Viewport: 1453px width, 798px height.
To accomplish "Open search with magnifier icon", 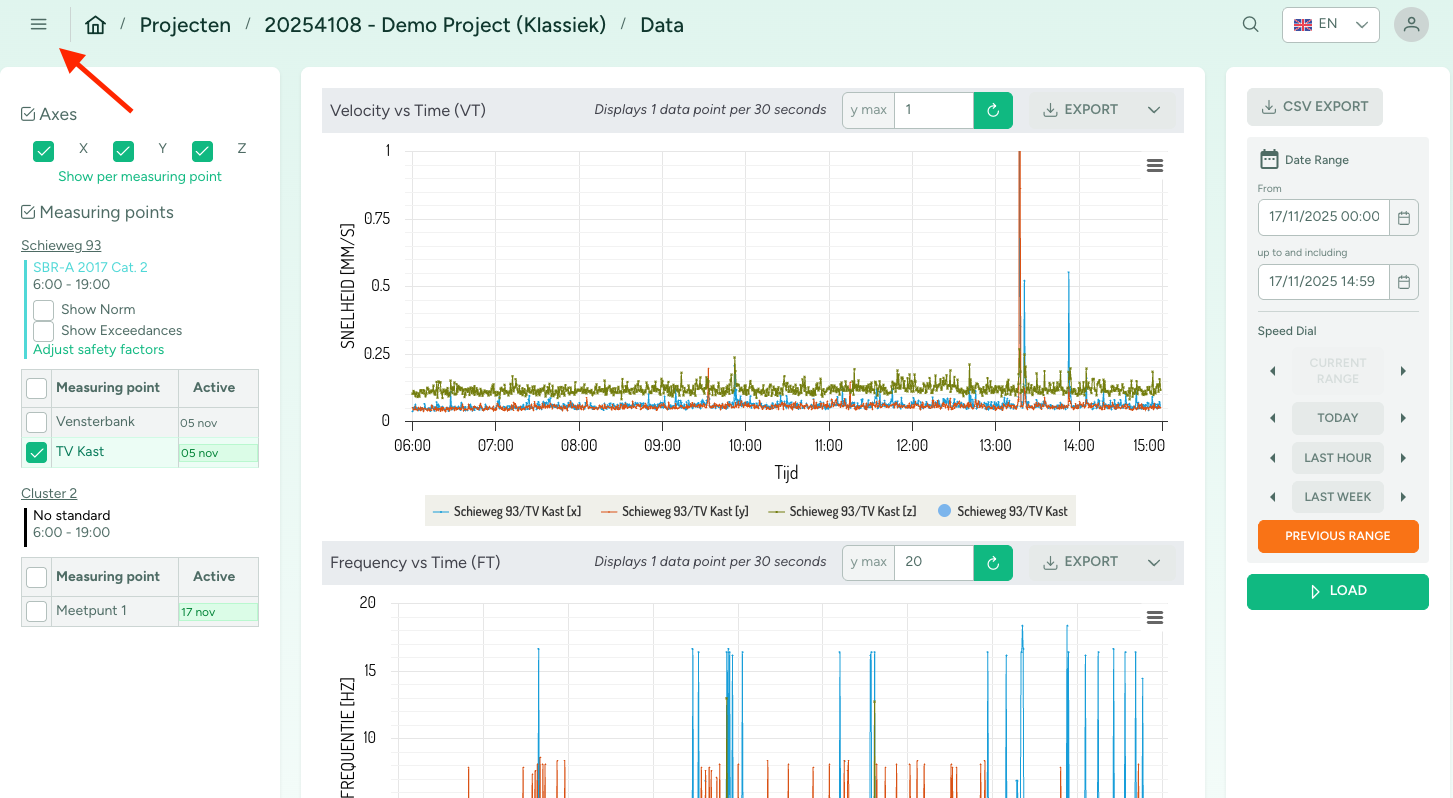I will point(1250,25).
